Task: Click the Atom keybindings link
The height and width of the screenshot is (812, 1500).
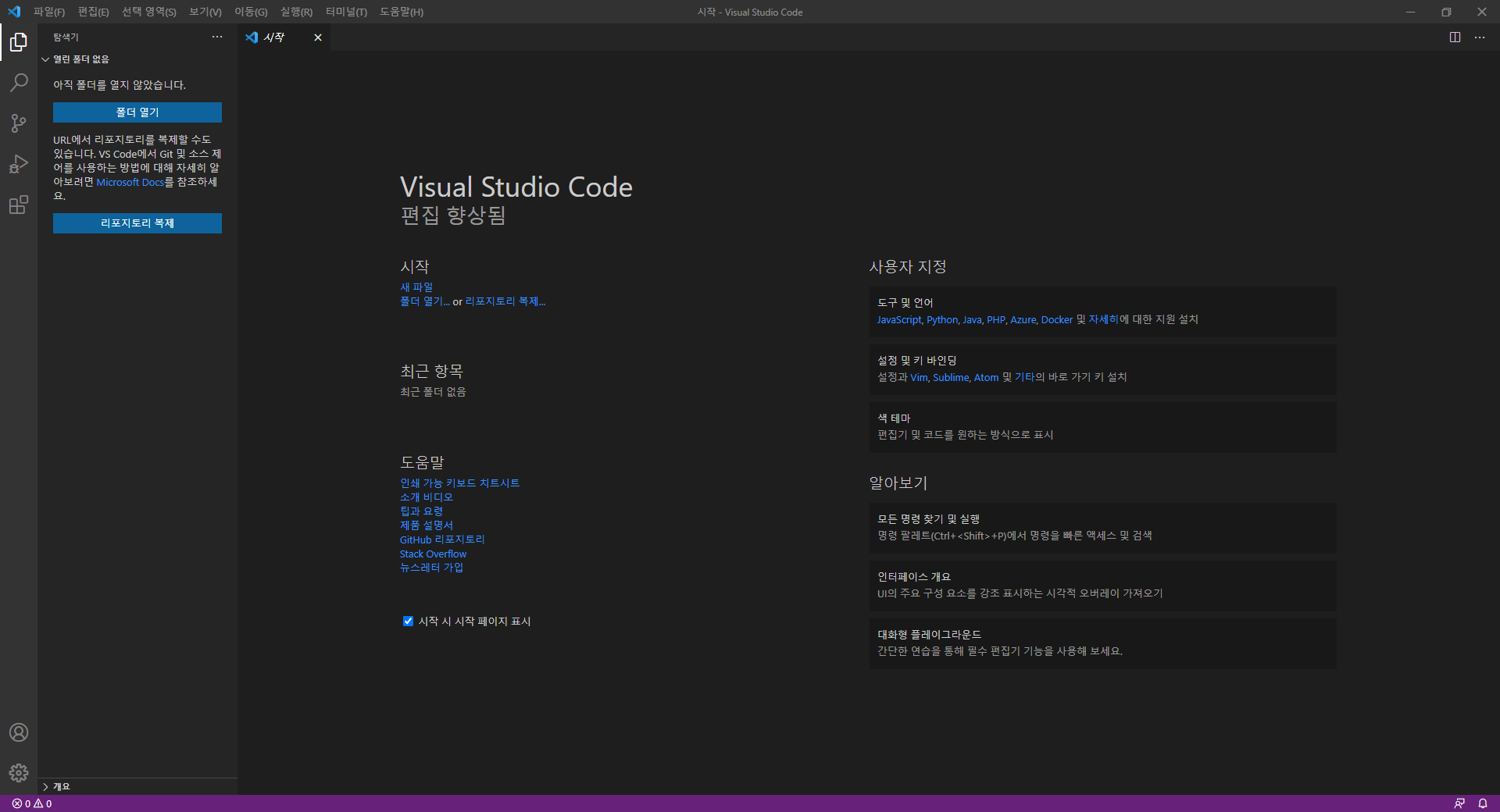Action: (986, 377)
